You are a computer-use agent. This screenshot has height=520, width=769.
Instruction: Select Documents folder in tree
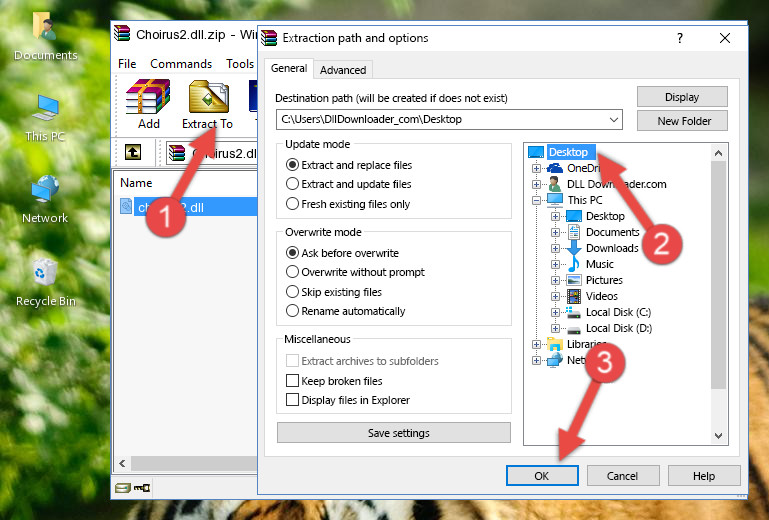click(x=613, y=232)
